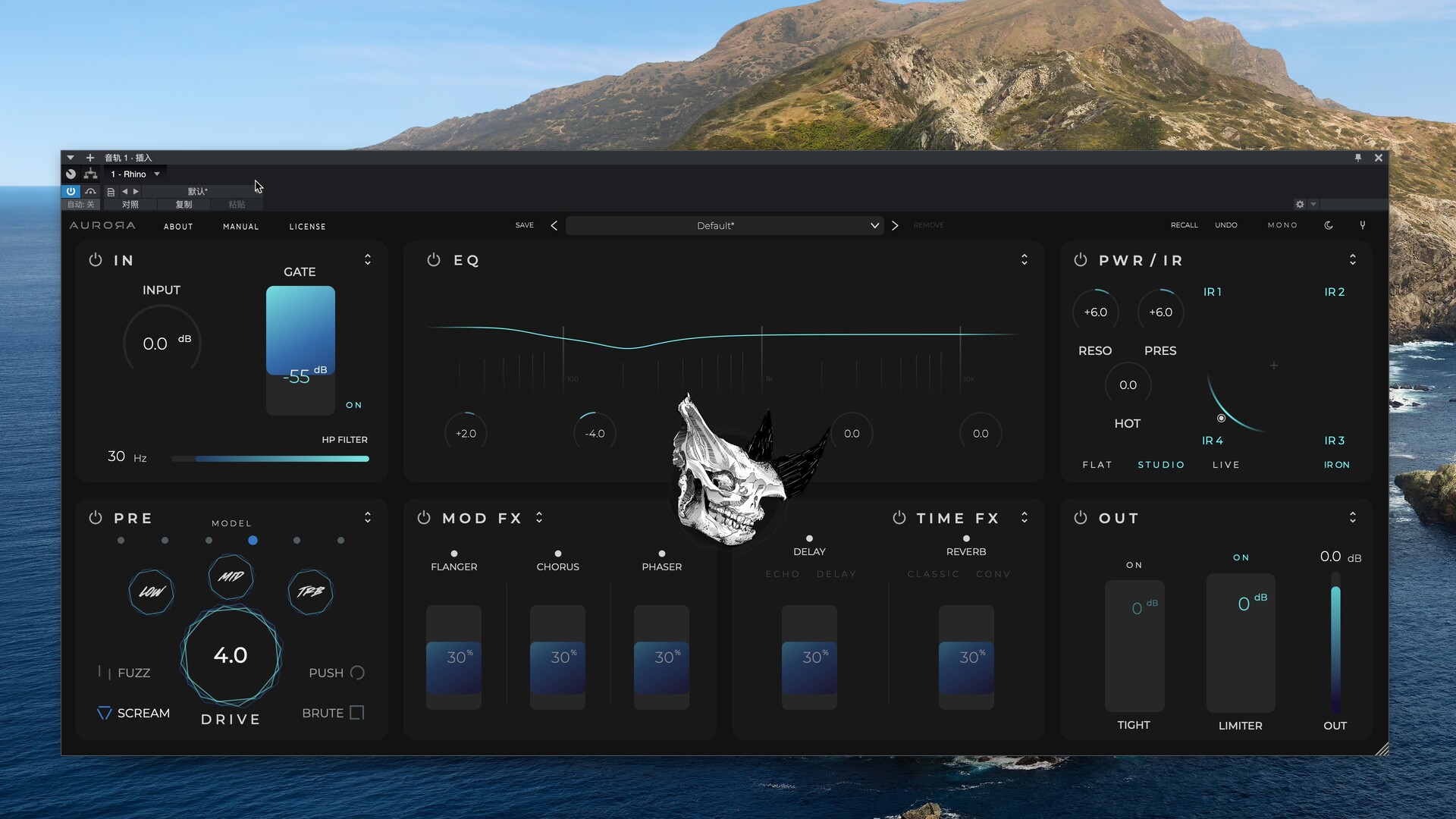This screenshot has width=1456, height=819.
Task: Click the tuning fork tuner icon
Action: click(1363, 225)
